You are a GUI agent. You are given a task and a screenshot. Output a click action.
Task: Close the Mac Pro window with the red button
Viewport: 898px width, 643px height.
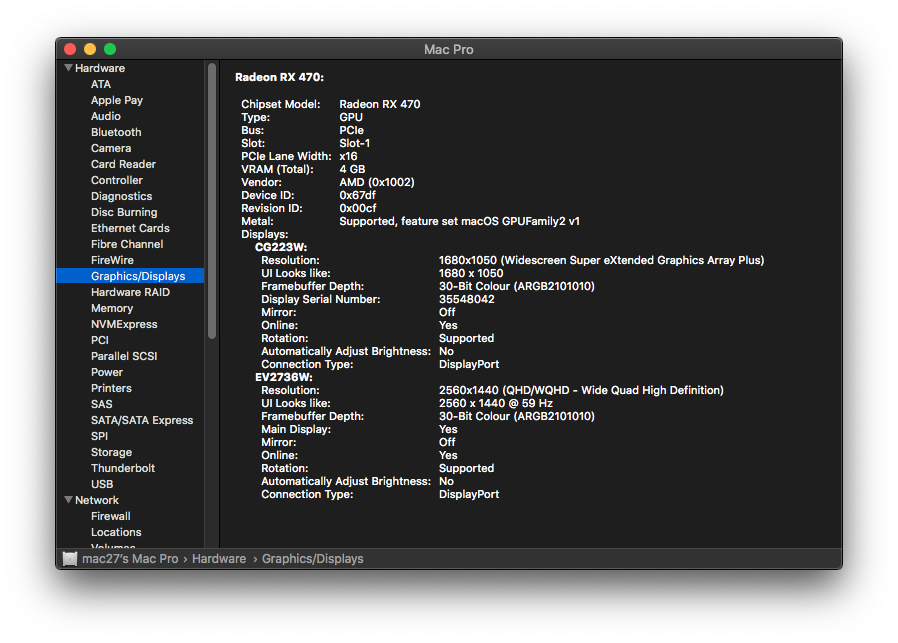pyautogui.click(x=70, y=49)
